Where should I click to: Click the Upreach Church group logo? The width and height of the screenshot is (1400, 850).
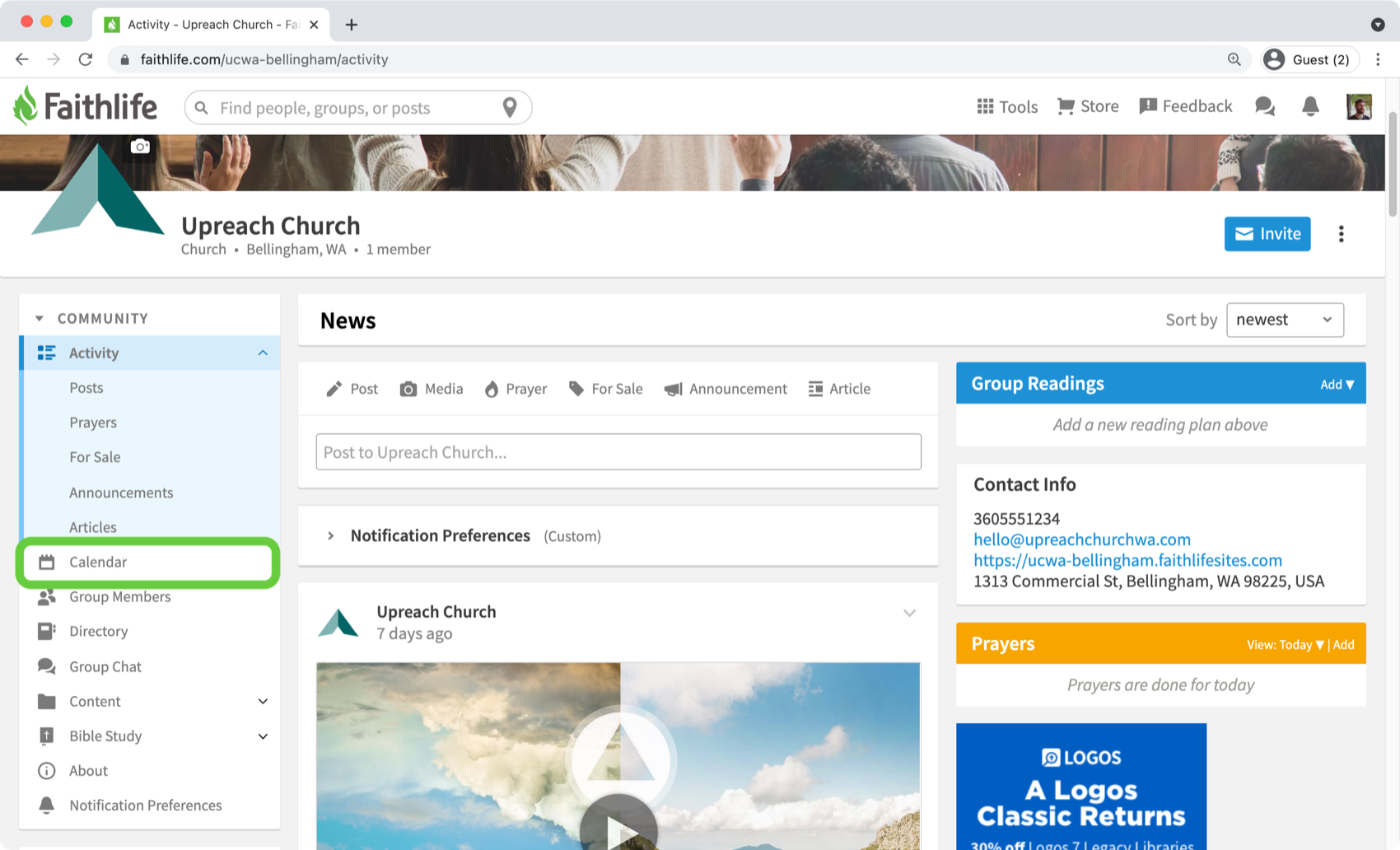(x=97, y=191)
